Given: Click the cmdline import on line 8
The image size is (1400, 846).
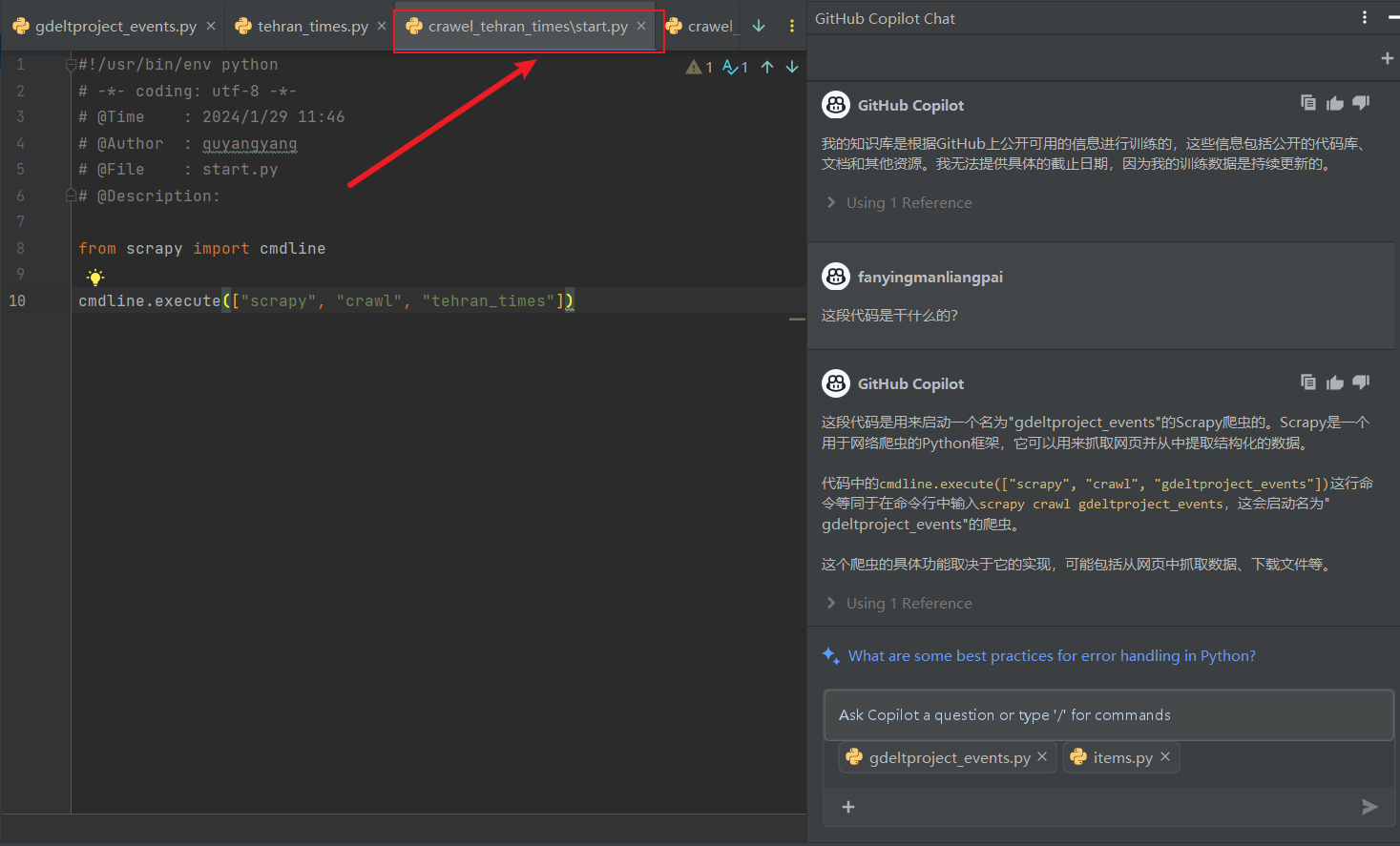Looking at the screenshot, I should pos(292,249).
